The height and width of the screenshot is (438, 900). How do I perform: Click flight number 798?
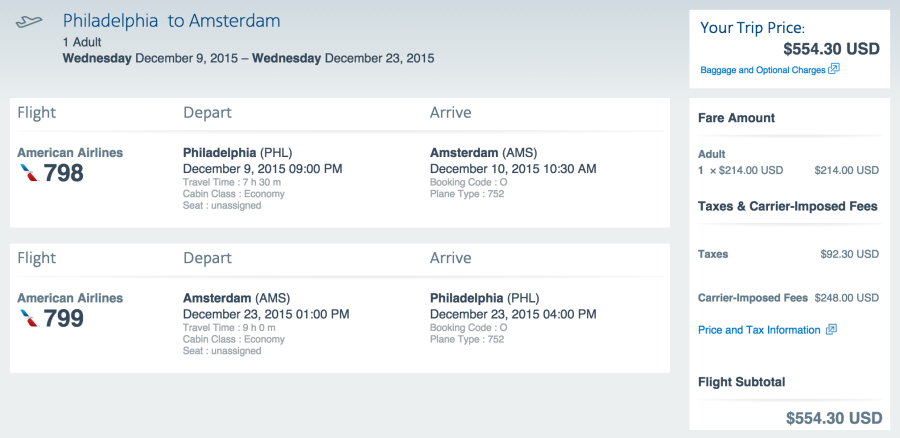pyautogui.click(x=64, y=173)
